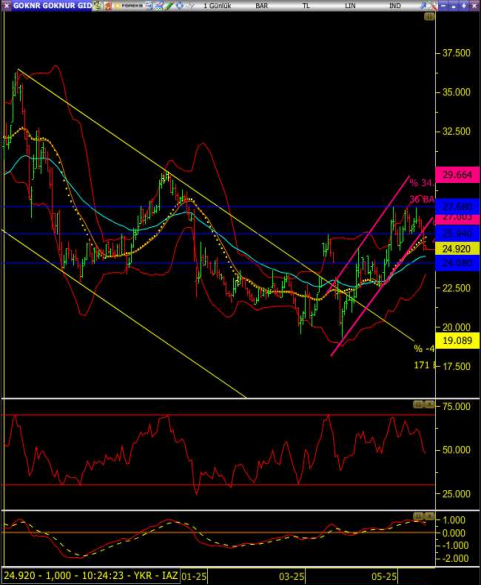Open the TL currency dropdown

coord(306,6)
